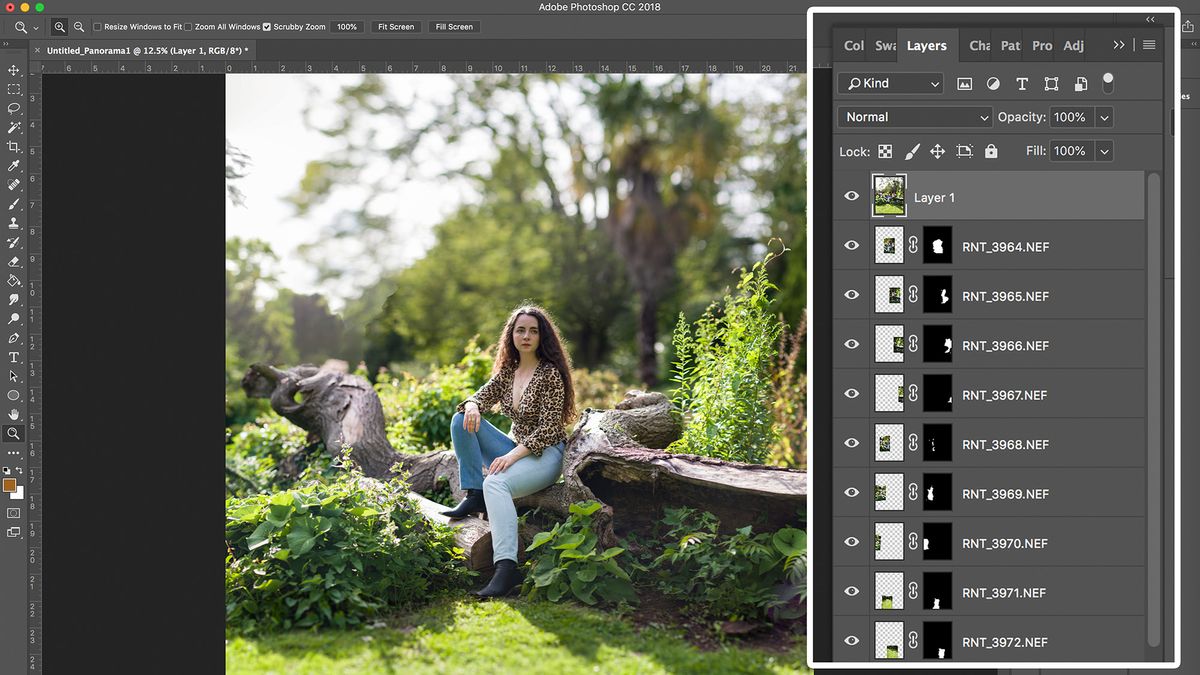Switch to the Layers tab
Screen dimensions: 1200x675
click(x=926, y=45)
